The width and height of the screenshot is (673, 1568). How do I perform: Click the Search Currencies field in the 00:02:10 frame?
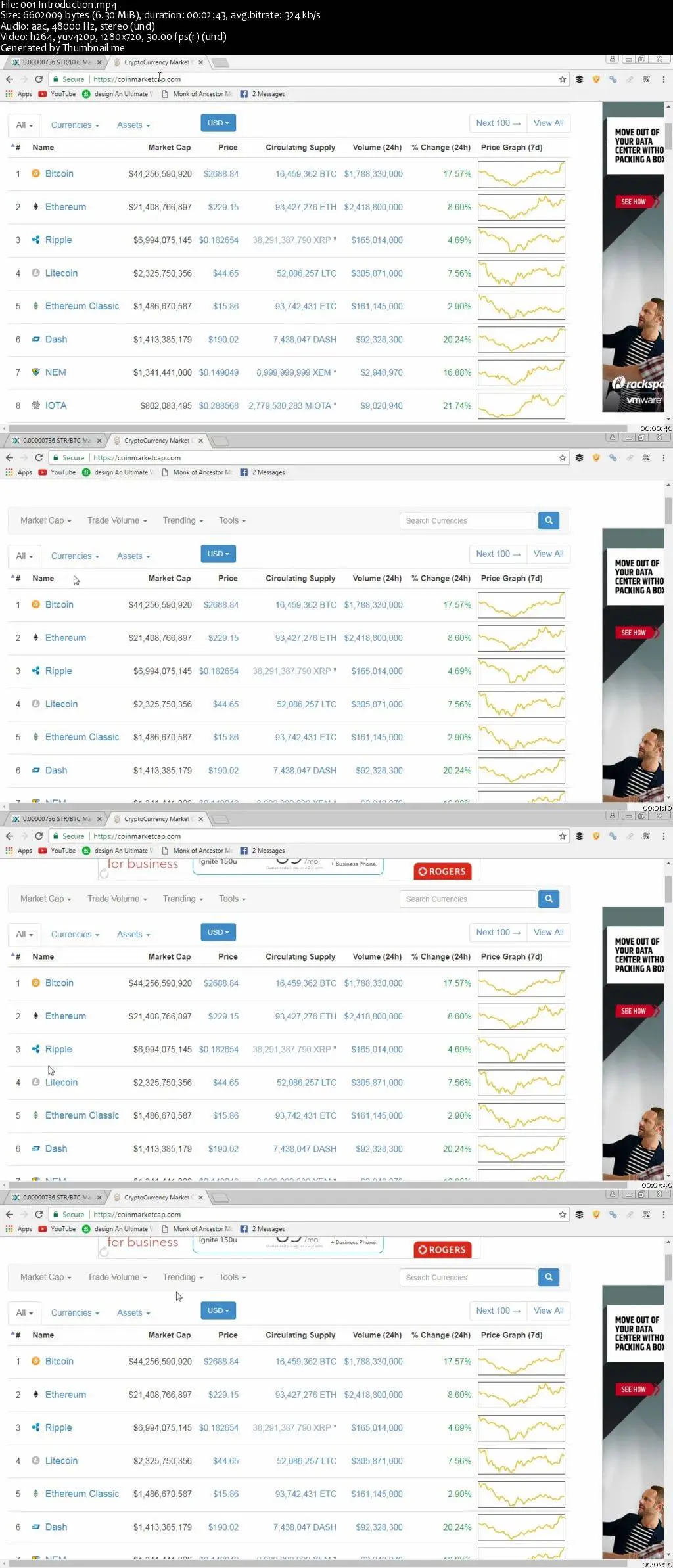click(x=467, y=1278)
